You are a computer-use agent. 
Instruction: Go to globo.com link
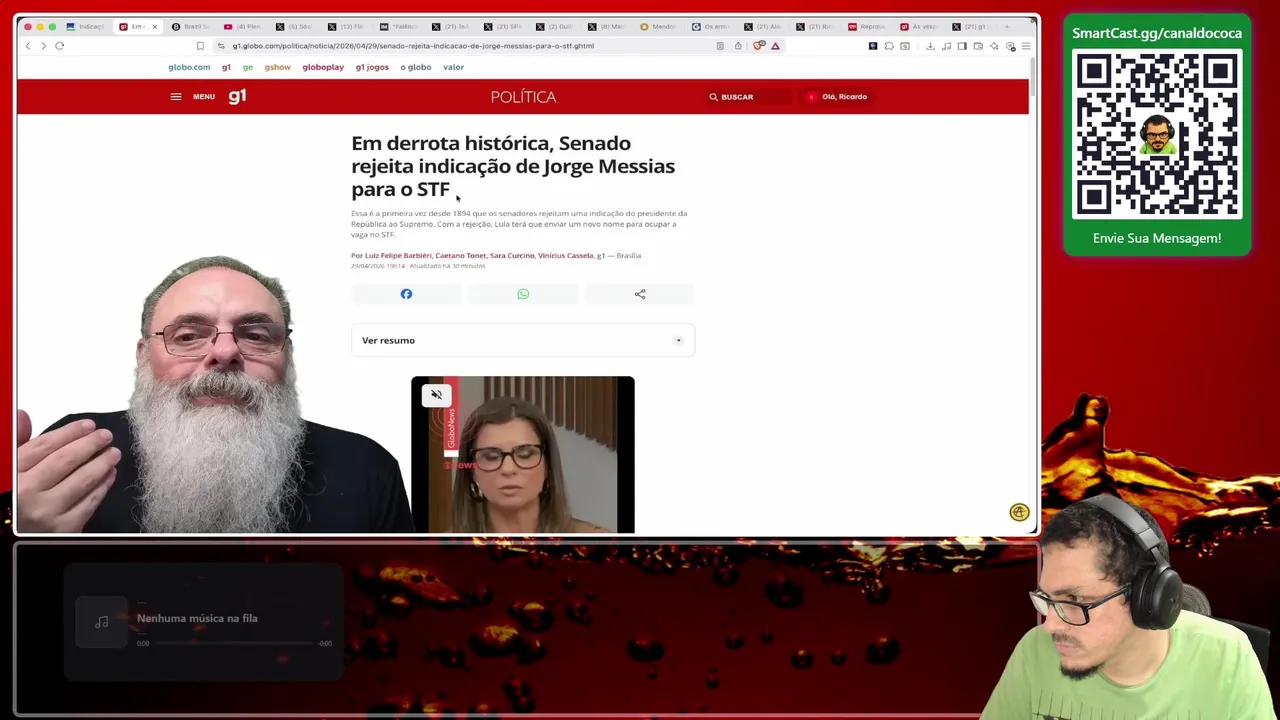pos(189,67)
